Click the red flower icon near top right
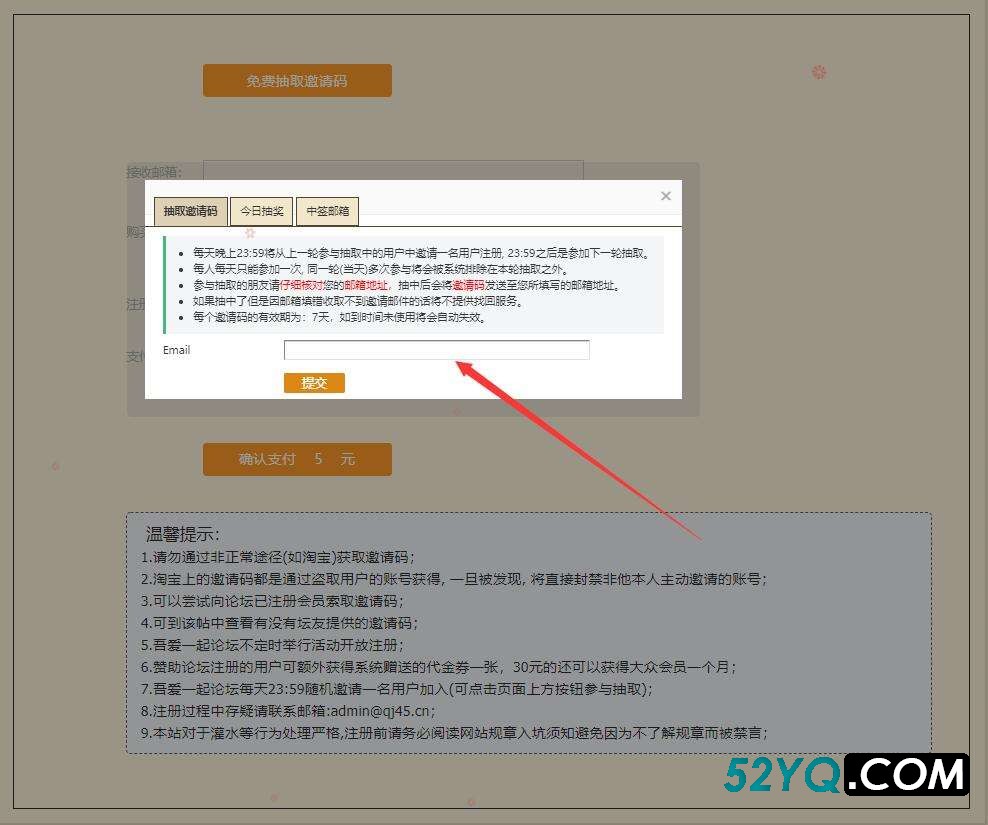This screenshot has height=825, width=988. point(819,73)
